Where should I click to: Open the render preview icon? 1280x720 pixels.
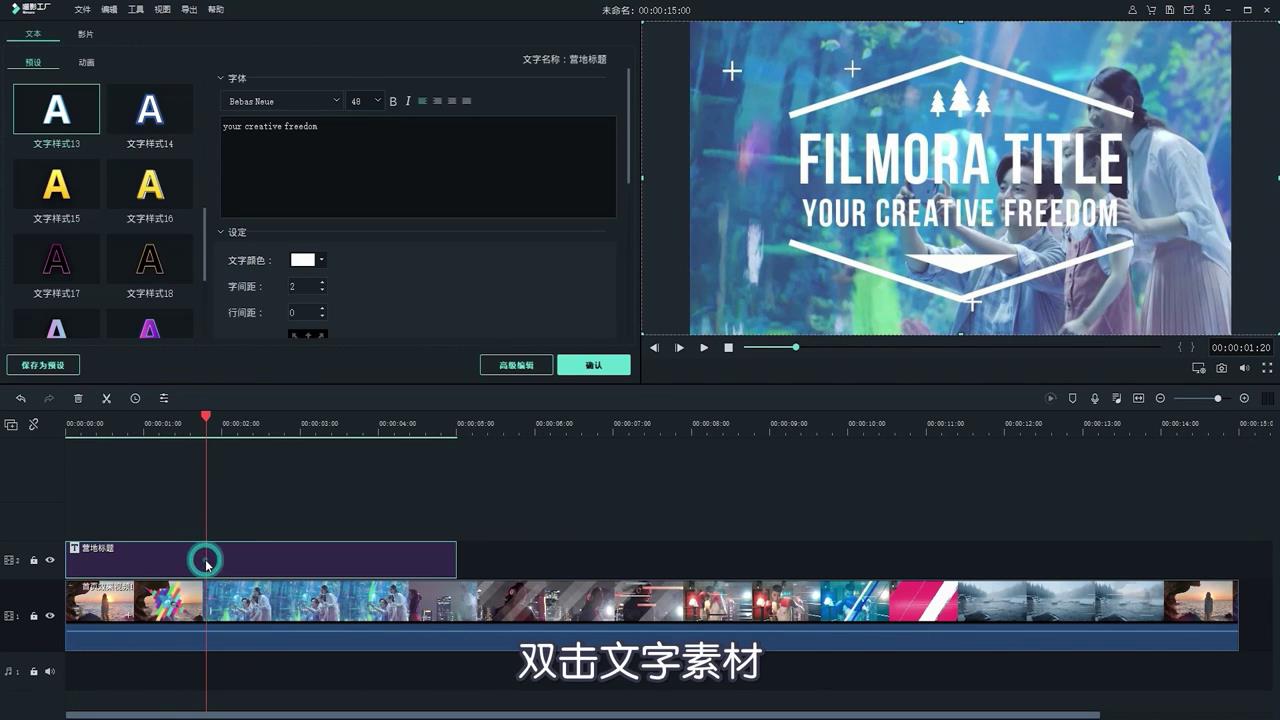click(1051, 398)
